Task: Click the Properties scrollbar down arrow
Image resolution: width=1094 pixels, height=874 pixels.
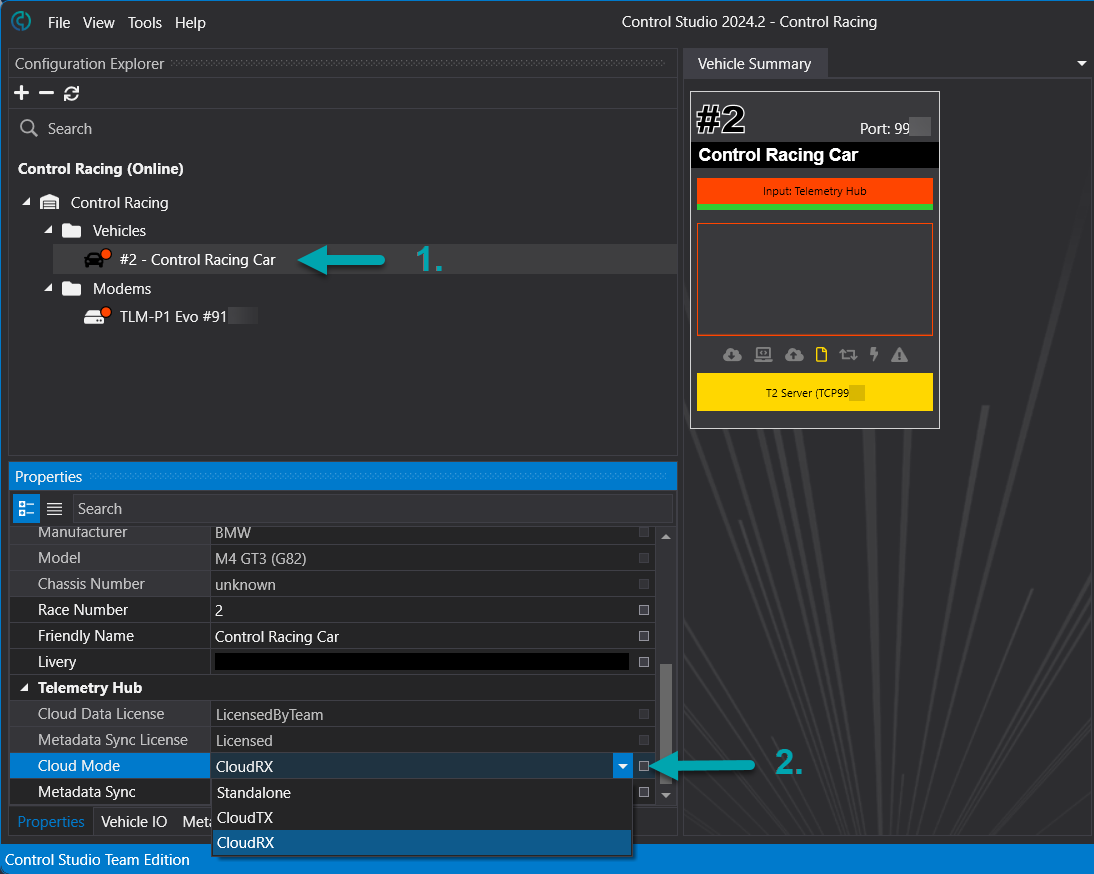Action: 666,794
